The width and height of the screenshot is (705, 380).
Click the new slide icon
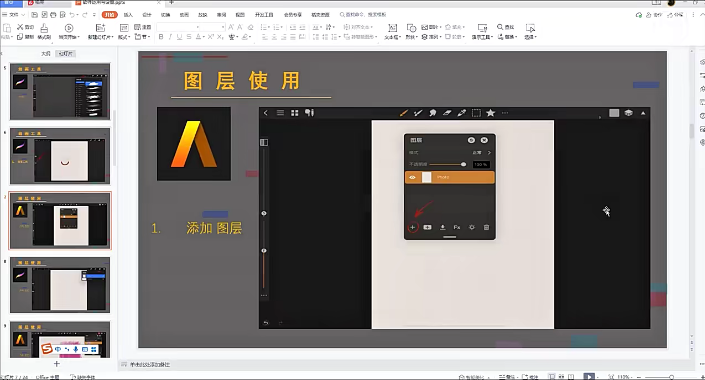100,28
